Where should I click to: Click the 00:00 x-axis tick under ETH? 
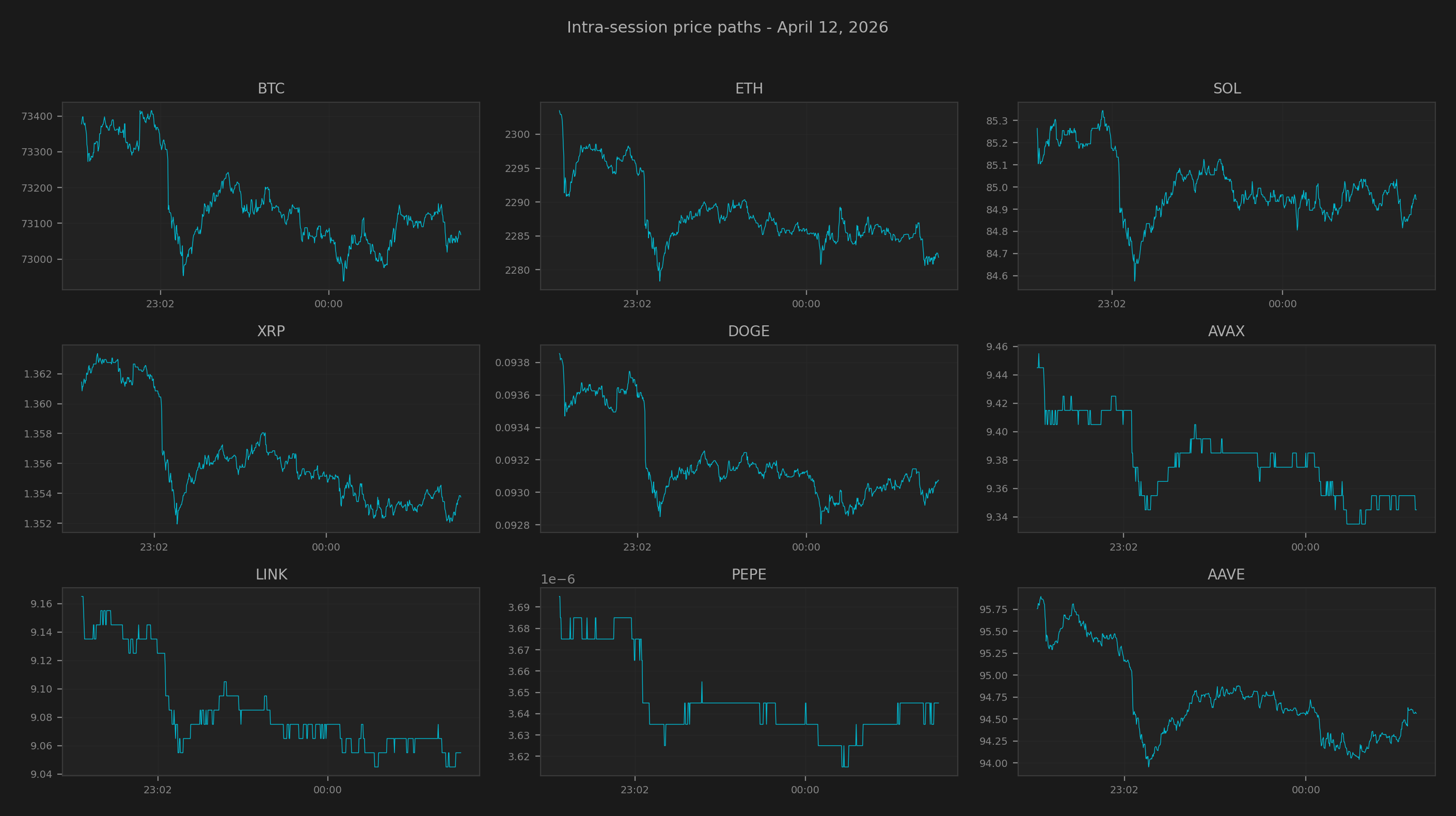point(805,304)
